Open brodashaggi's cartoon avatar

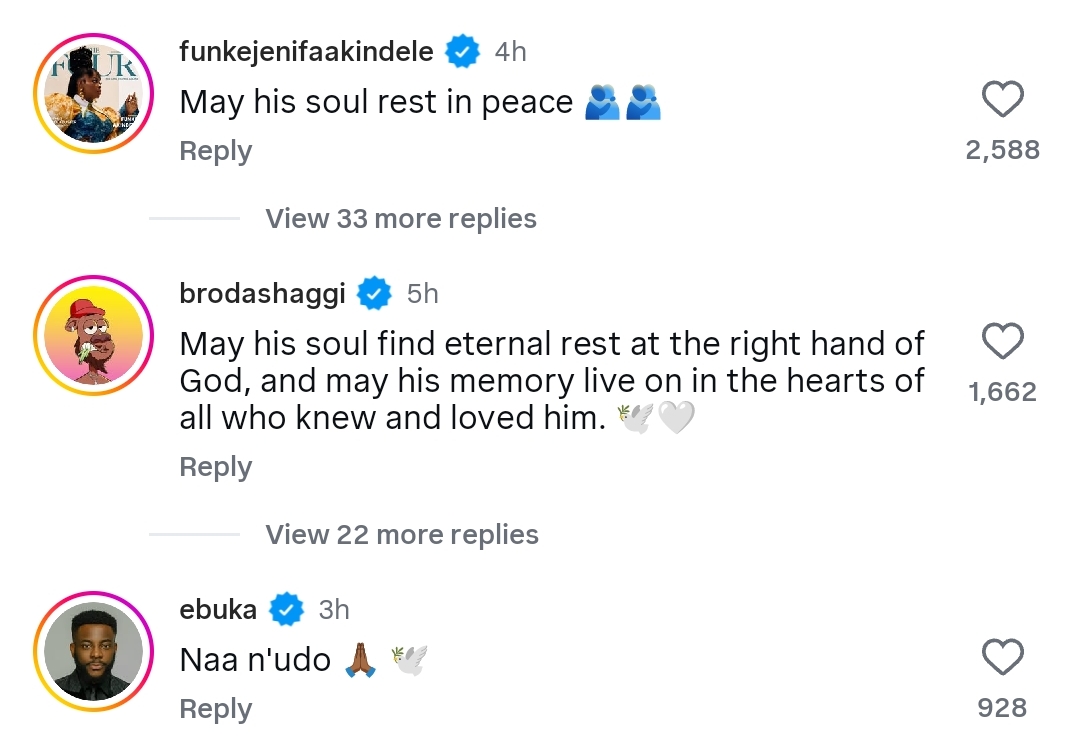pos(94,335)
